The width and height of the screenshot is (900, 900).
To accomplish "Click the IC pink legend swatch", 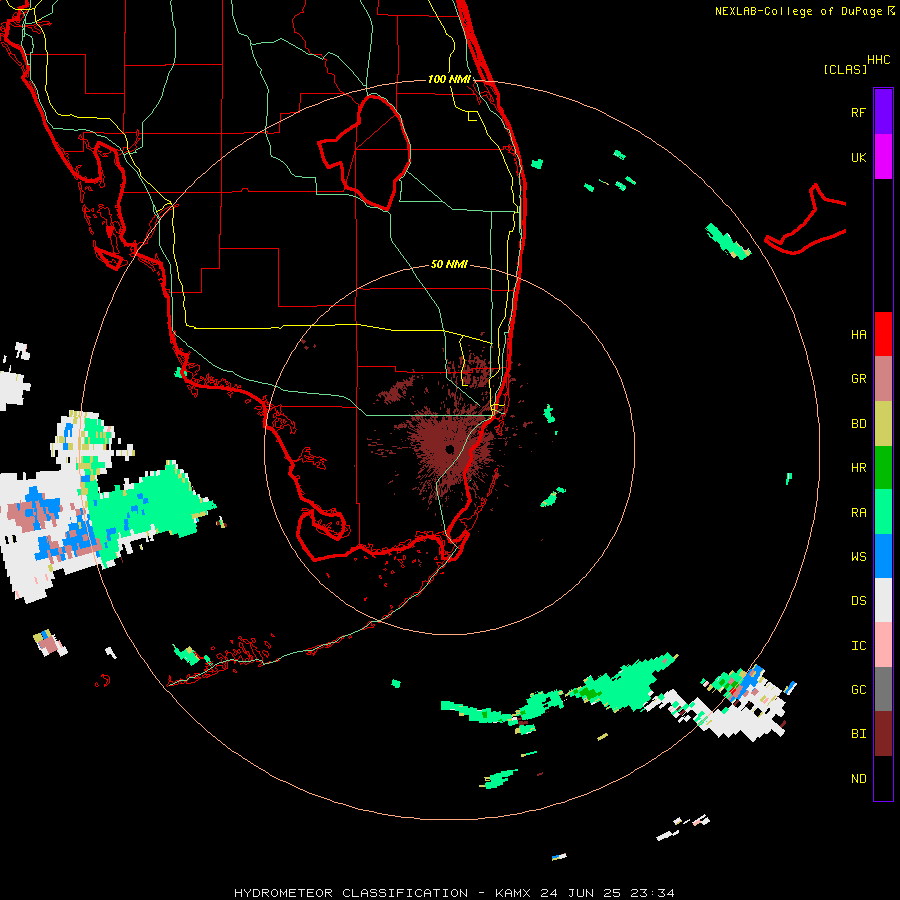I will point(883,645).
